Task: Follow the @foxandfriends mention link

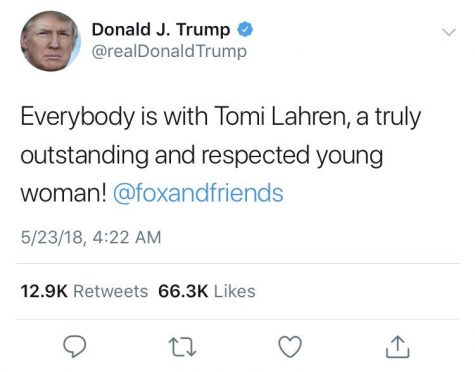Action: pos(198,193)
